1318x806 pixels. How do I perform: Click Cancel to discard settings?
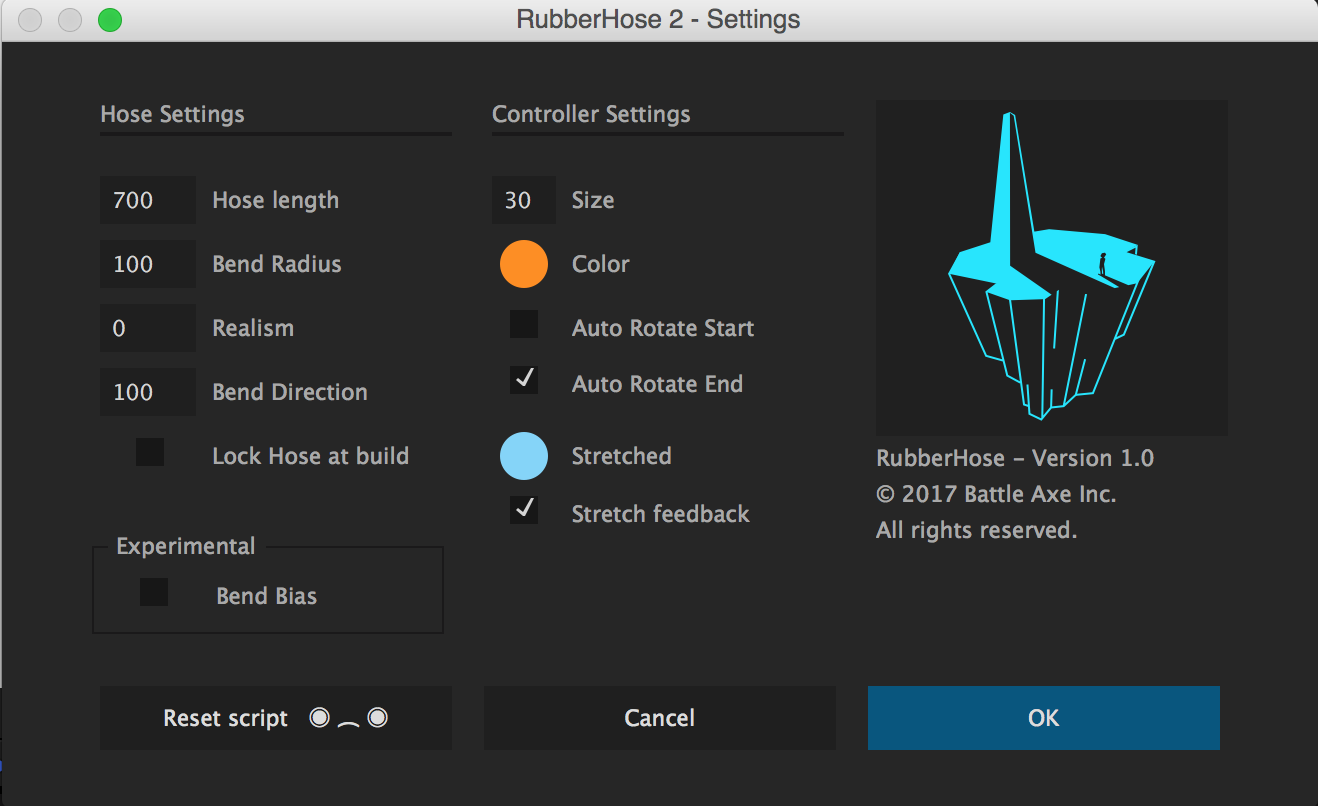(x=660, y=718)
